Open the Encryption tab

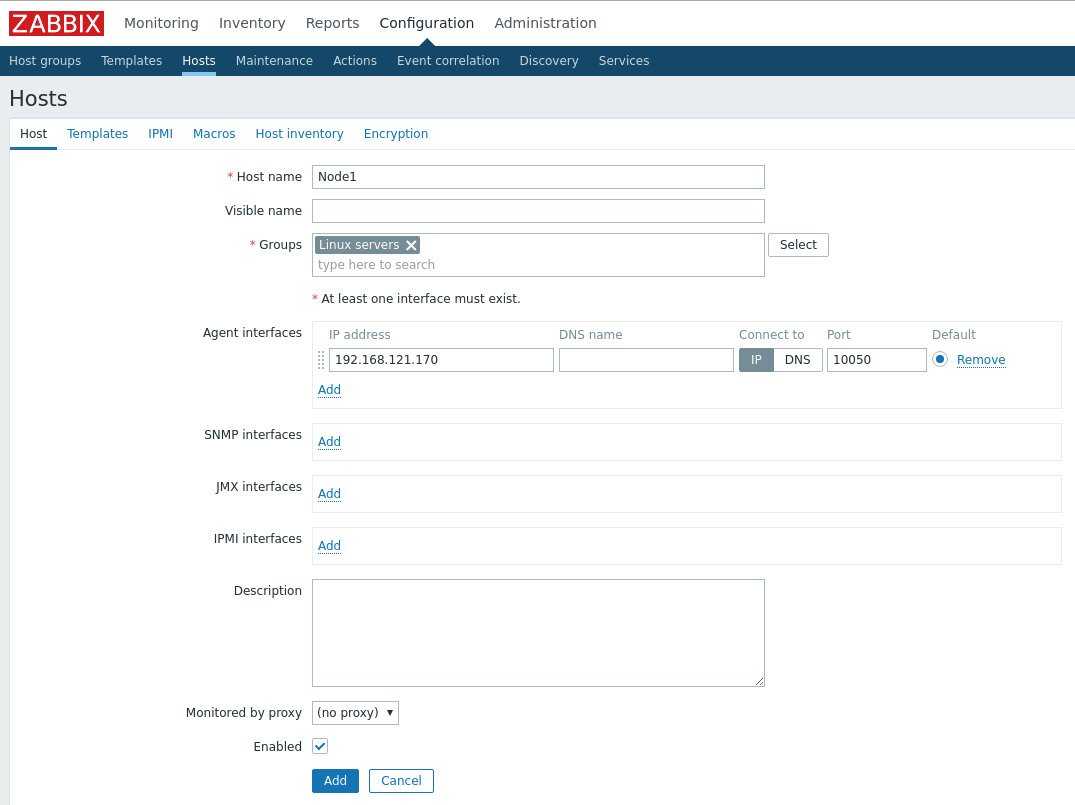point(395,134)
